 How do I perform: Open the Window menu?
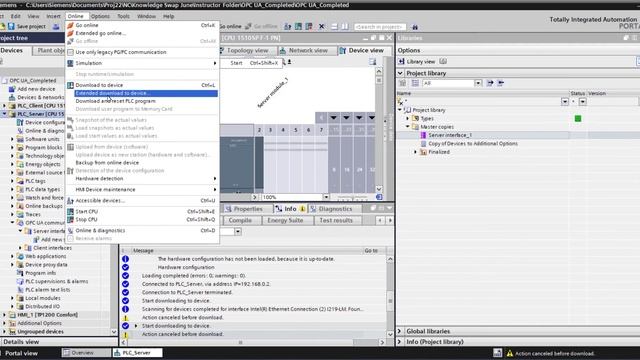(147, 16)
